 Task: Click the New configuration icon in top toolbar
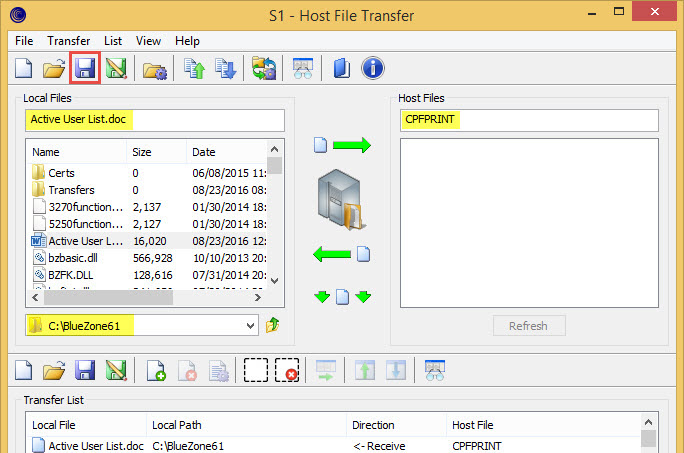pos(24,68)
